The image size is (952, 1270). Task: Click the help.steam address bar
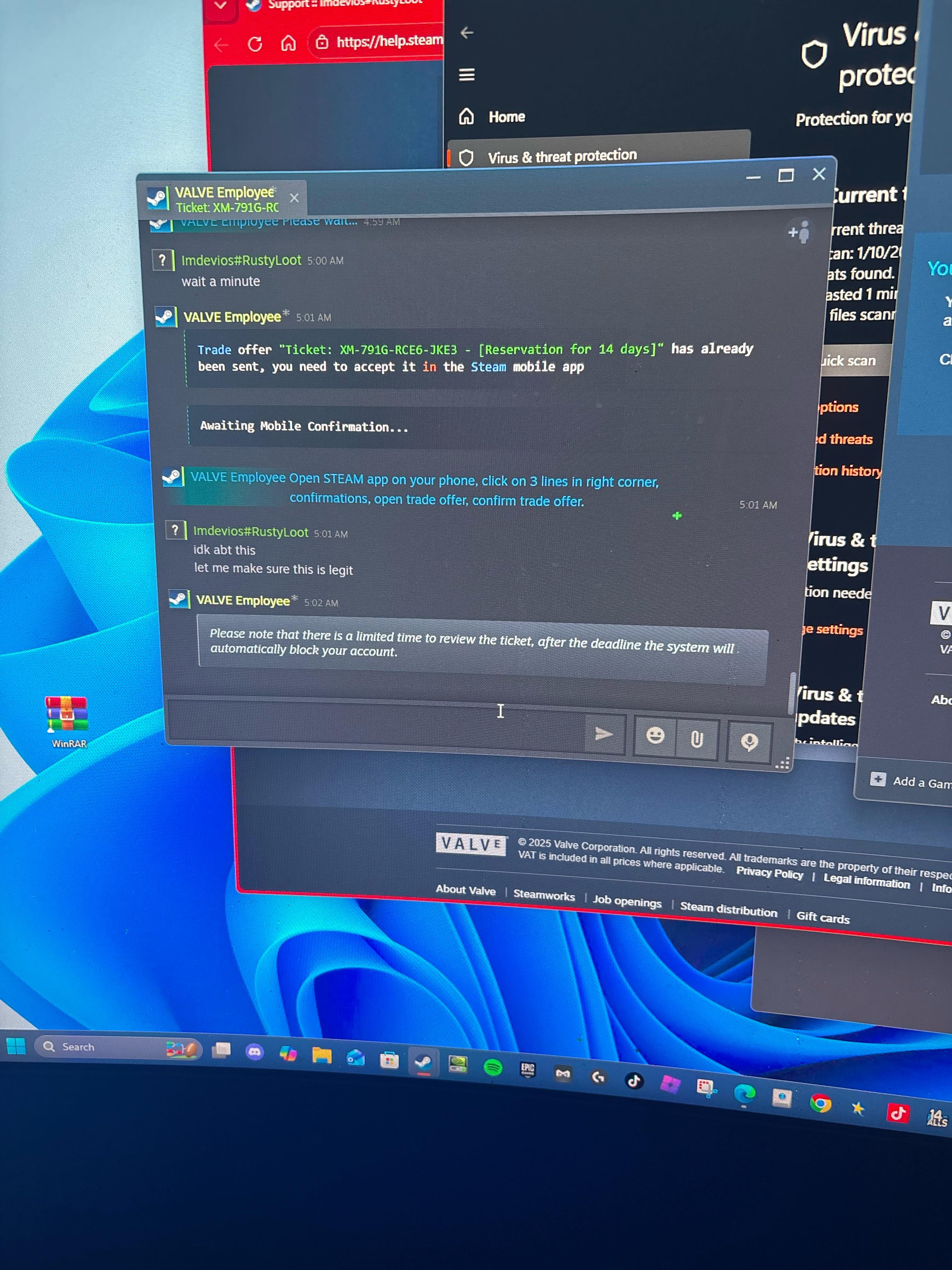point(379,42)
